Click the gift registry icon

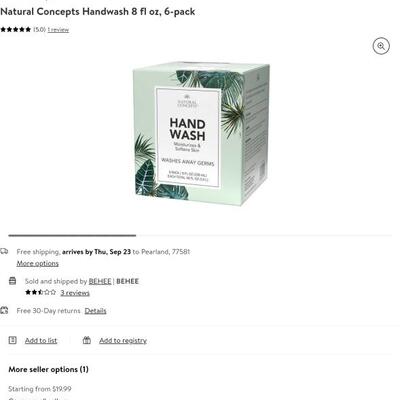[x=87, y=340]
